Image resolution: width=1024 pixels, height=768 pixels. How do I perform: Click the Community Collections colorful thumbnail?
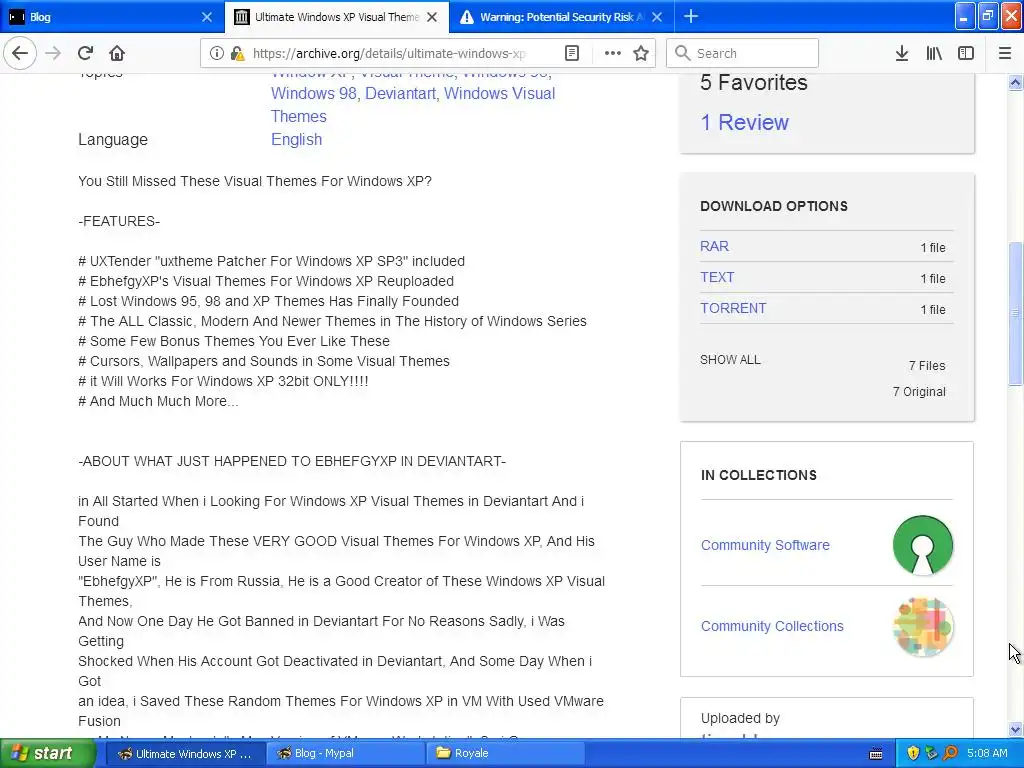click(x=923, y=626)
